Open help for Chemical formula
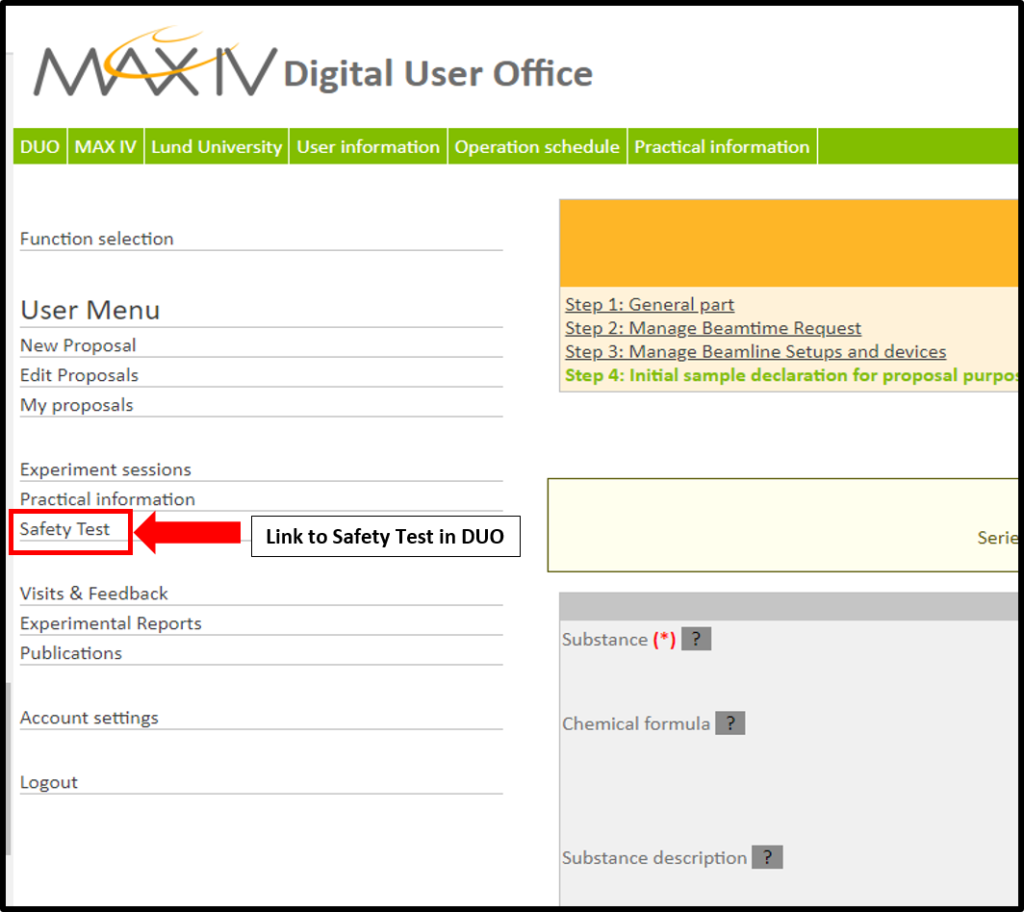This screenshot has height=912, width=1024. point(731,722)
